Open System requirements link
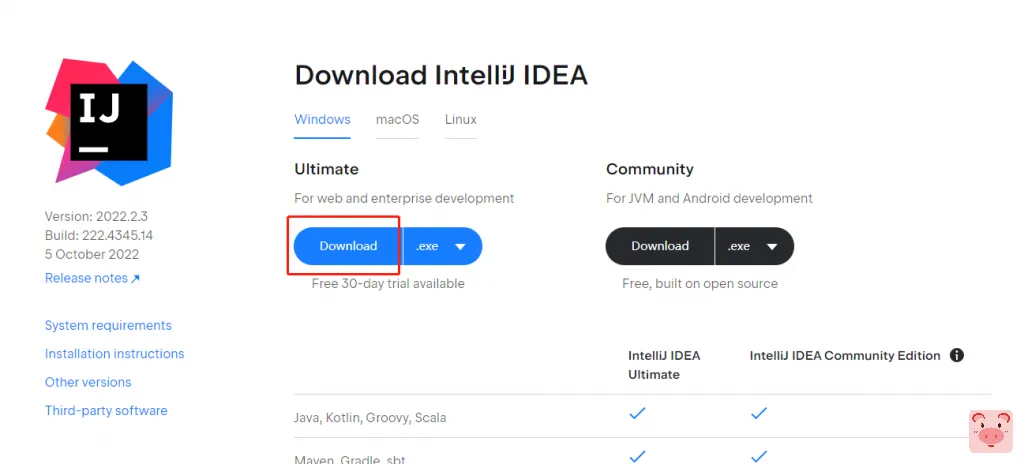 [108, 326]
